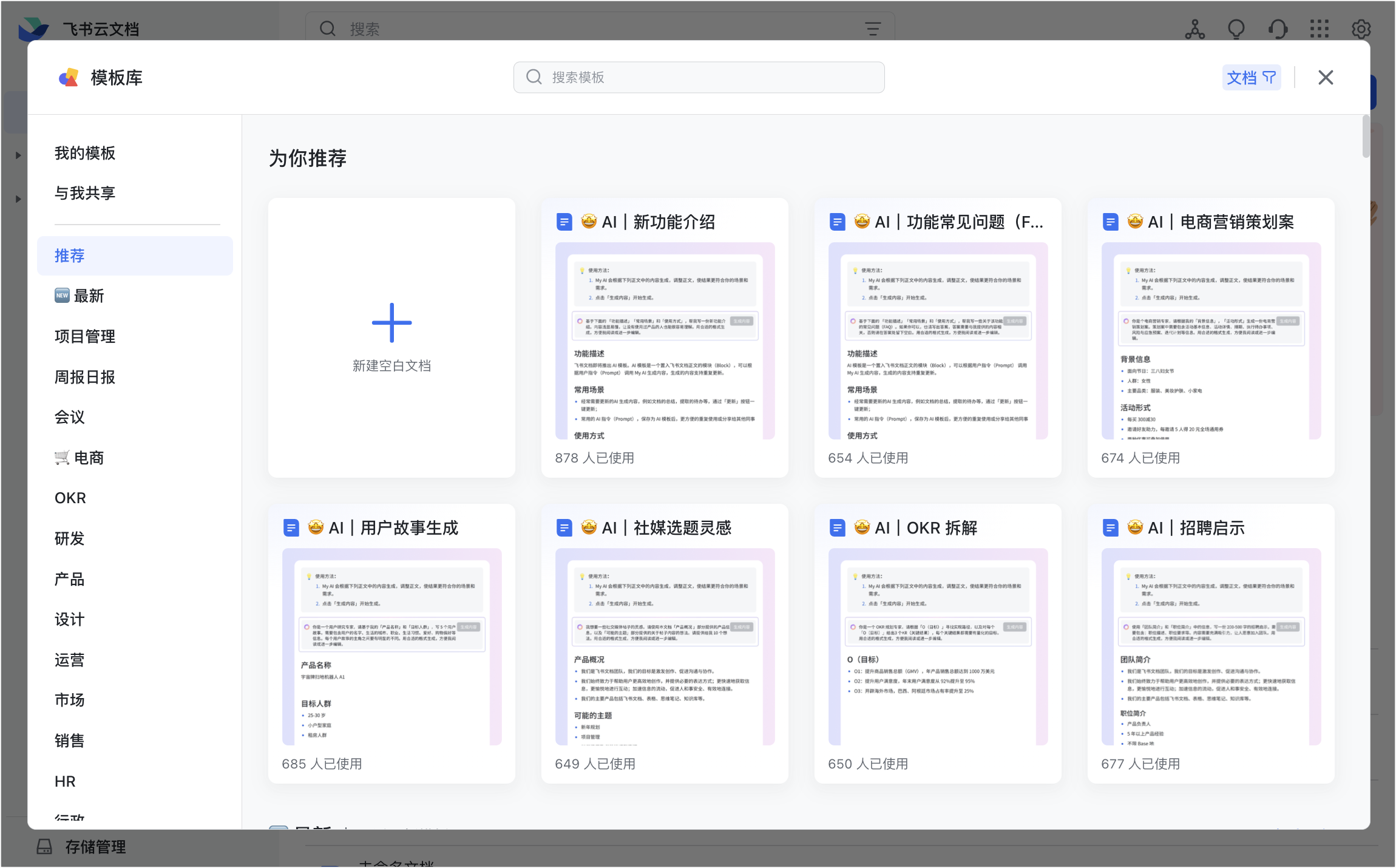Click the storage management drive icon
1396x868 pixels.
[x=44, y=847]
